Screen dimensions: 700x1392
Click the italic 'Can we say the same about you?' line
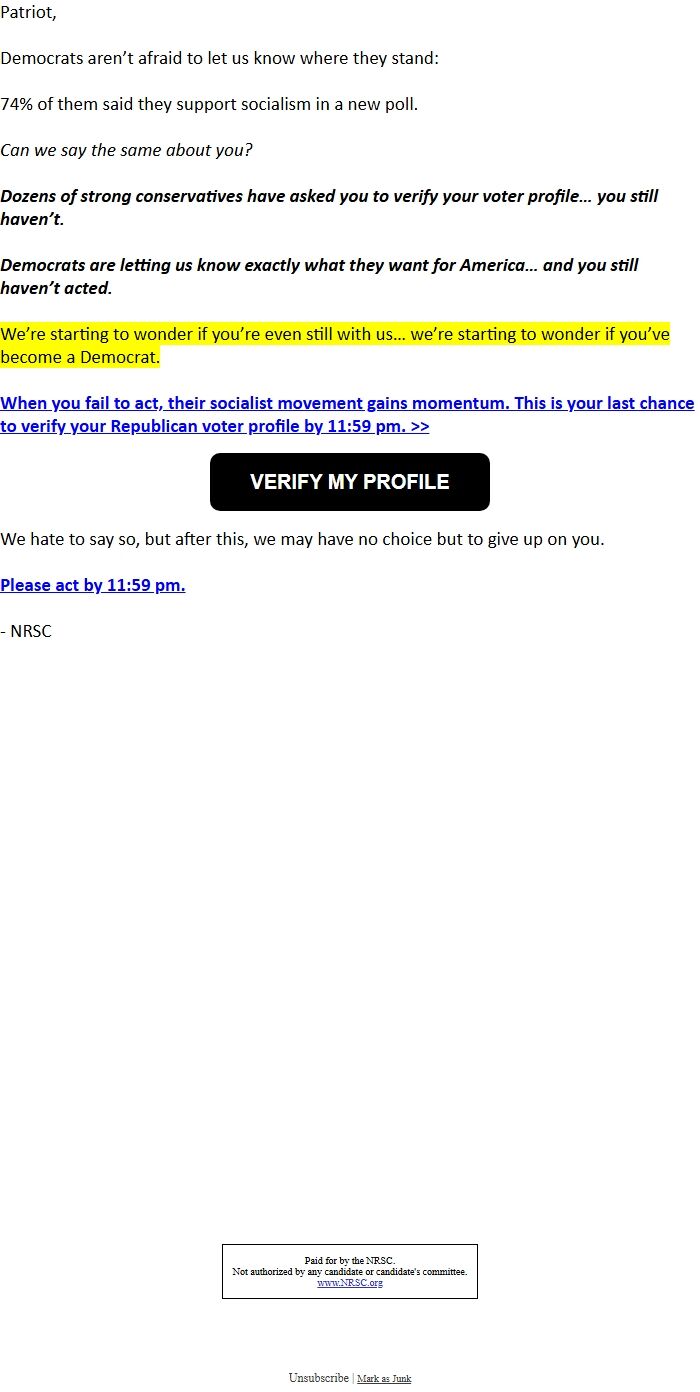(x=126, y=150)
